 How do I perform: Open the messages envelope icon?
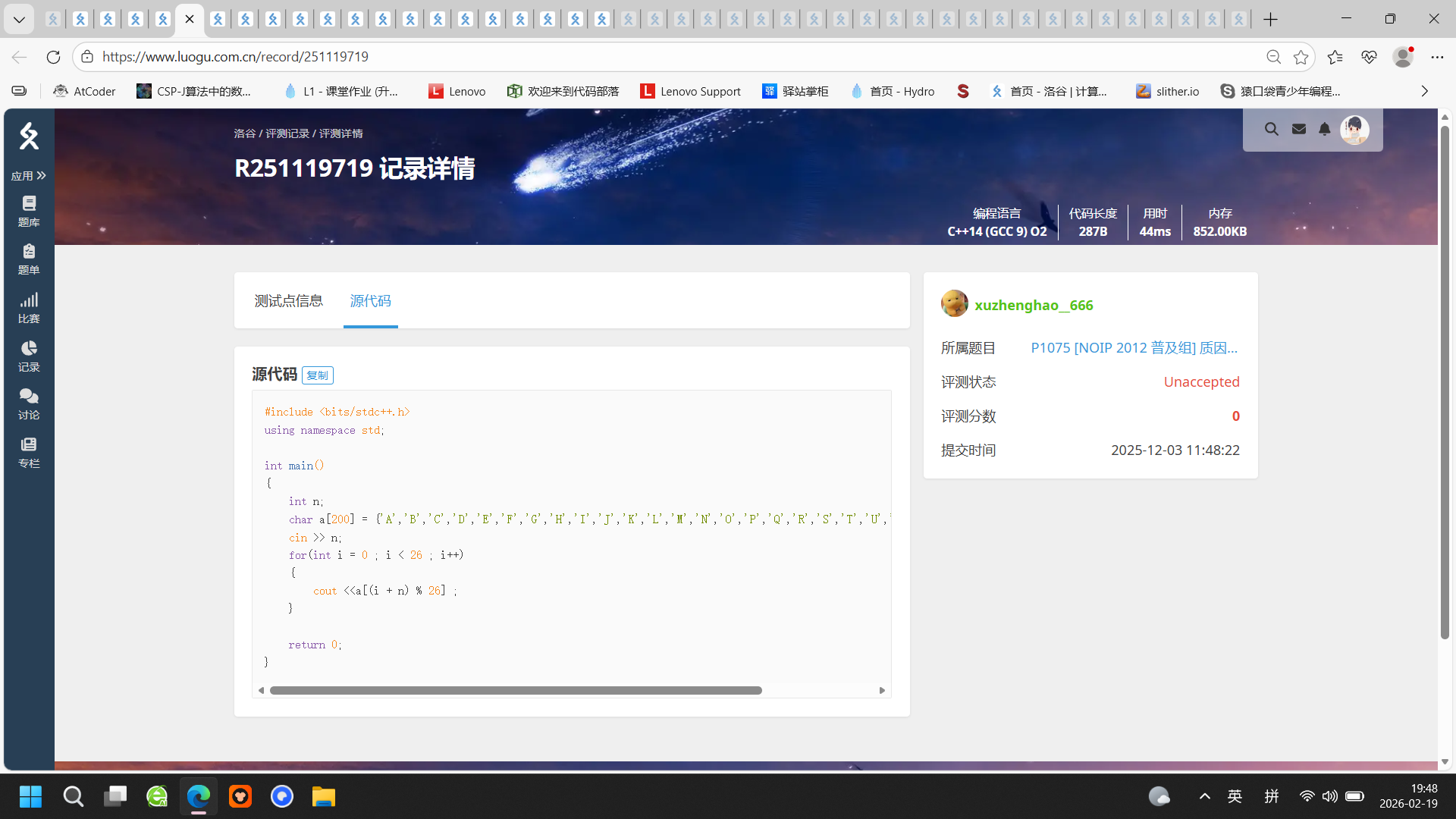tap(1299, 129)
